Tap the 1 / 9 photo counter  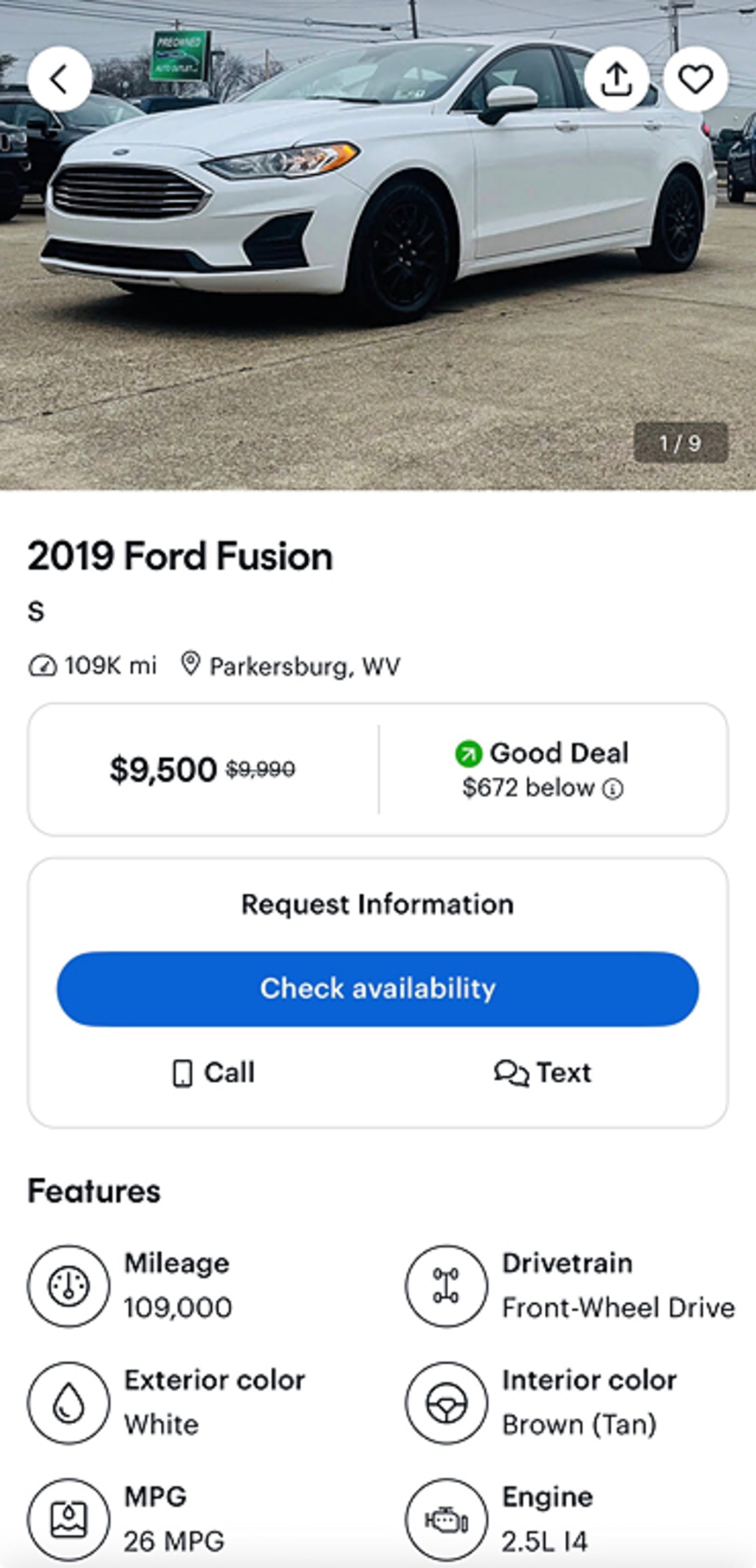pyautogui.click(x=681, y=443)
